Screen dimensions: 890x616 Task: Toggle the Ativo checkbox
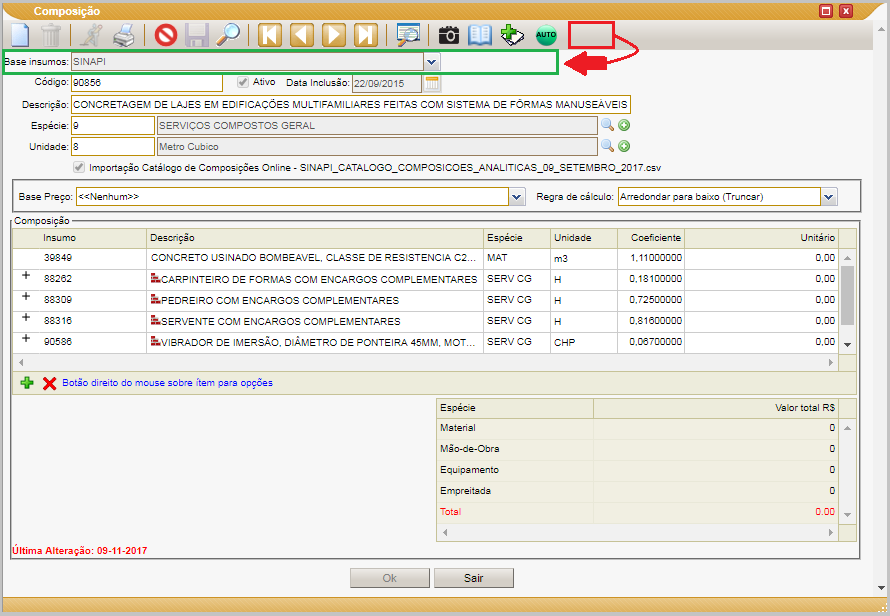pyautogui.click(x=243, y=82)
